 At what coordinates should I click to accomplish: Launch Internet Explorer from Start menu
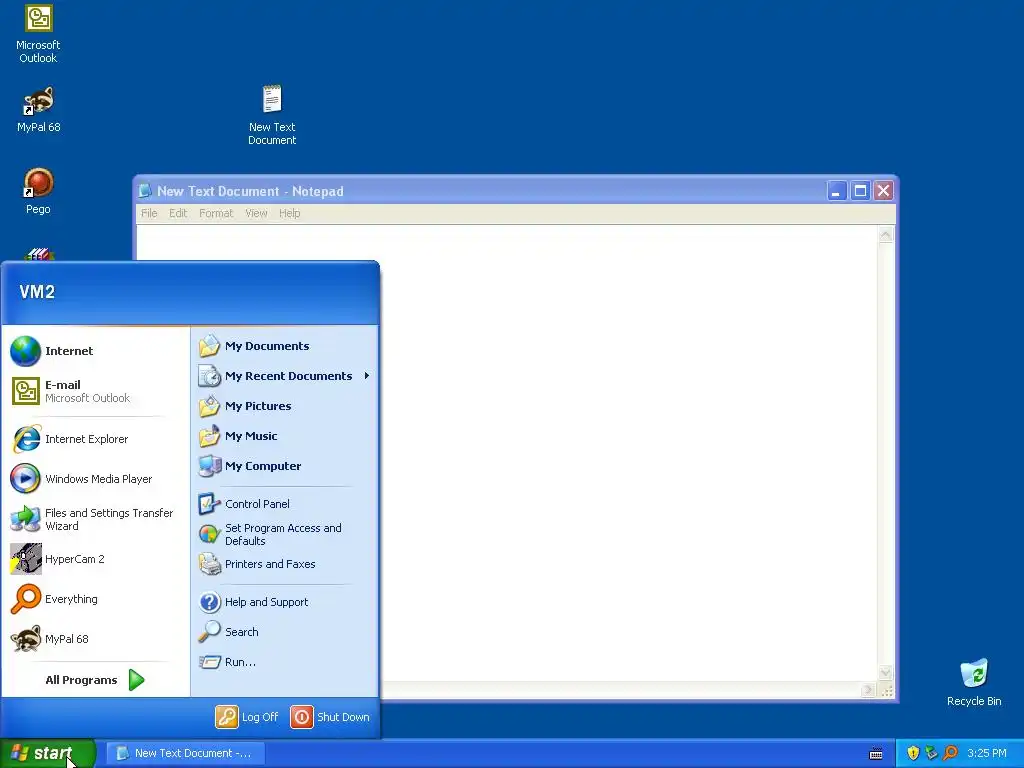tap(96, 439)
